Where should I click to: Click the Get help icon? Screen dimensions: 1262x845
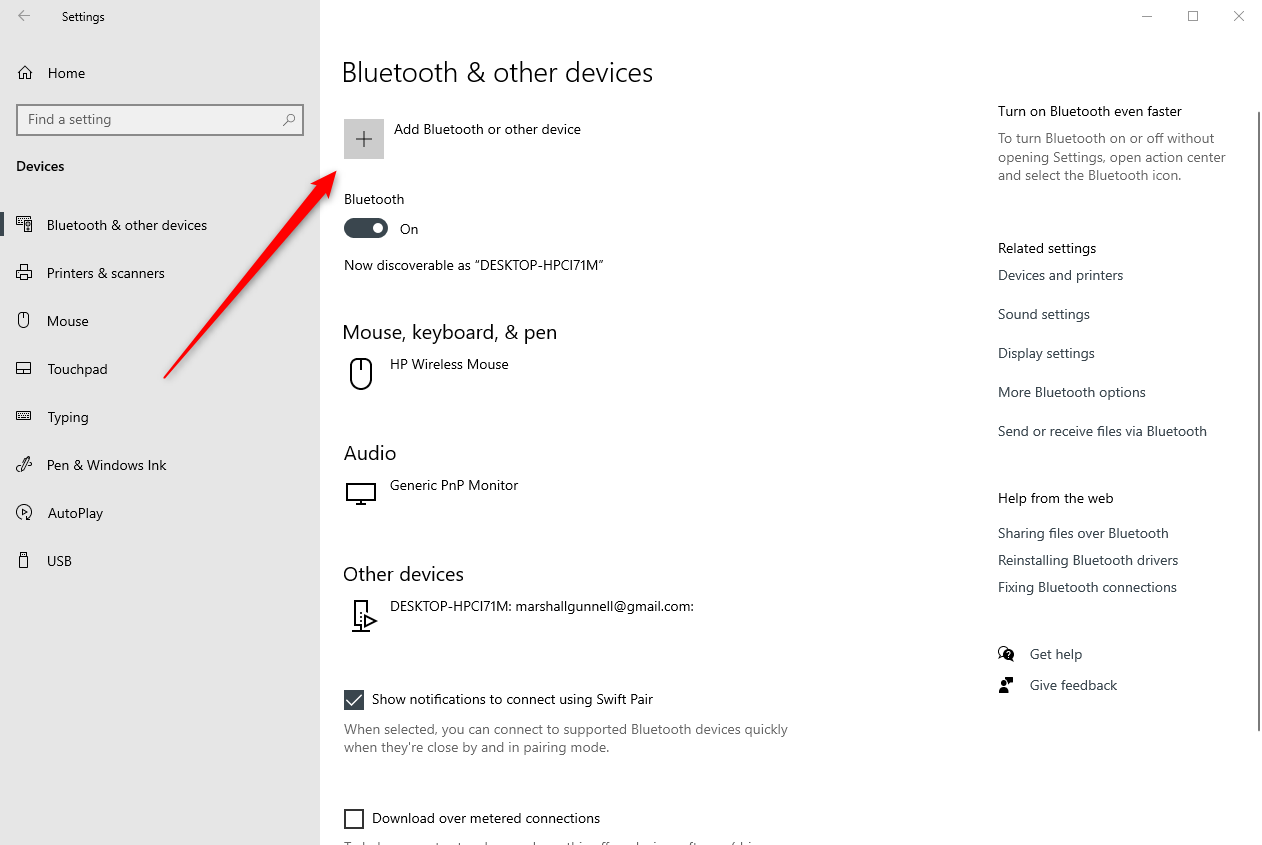pos(1006,653)
